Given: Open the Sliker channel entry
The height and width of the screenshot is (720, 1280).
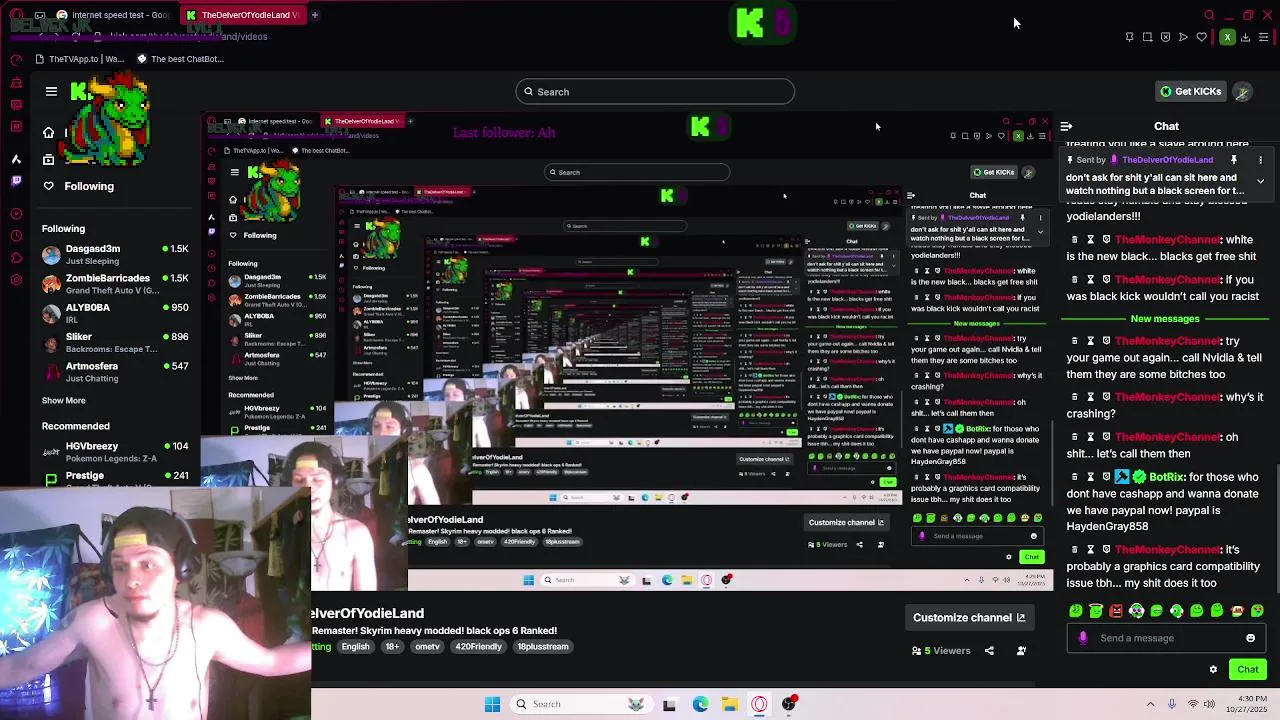Looking at the screenshot, I should coord(115,343).
